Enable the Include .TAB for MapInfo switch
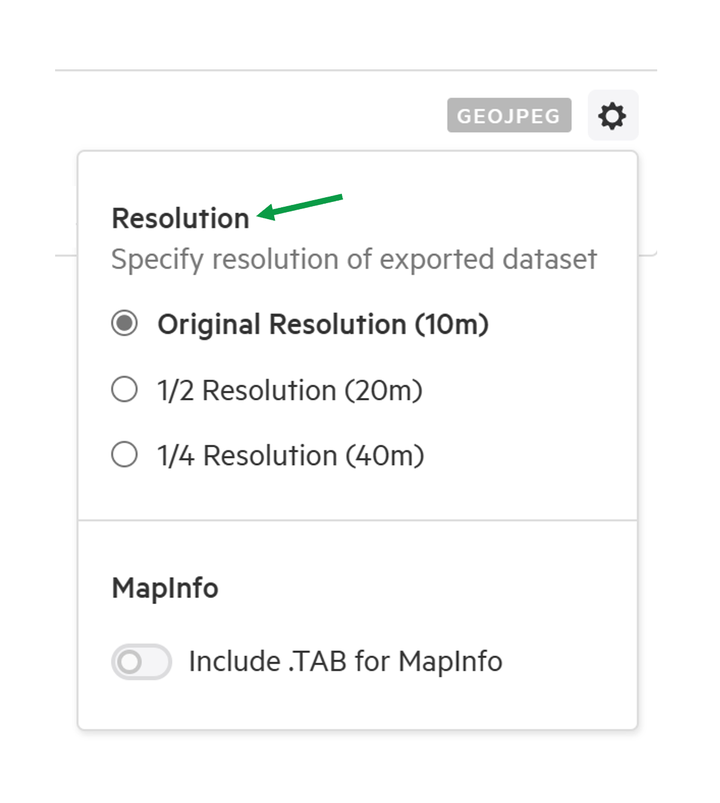Image resolution: width=720 pixels, height=803 pixels. coord(141,662)
